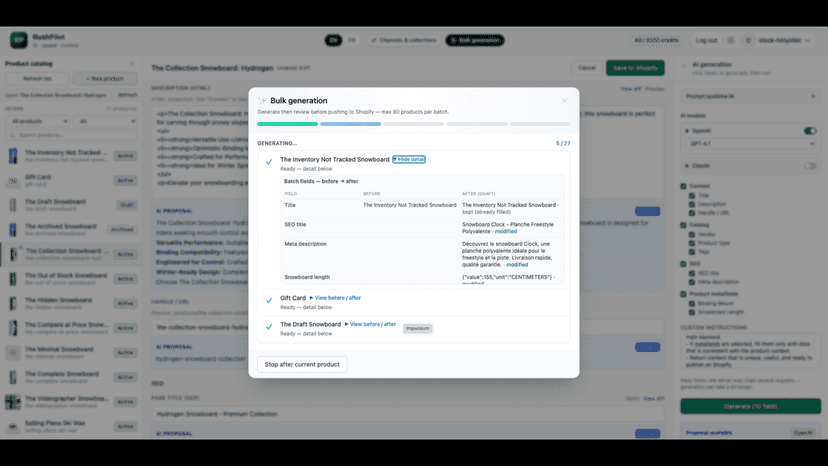Viewport: 828px width, 466px height.
Task: Click the Snowboard length field row
Action: pos(422,277)
